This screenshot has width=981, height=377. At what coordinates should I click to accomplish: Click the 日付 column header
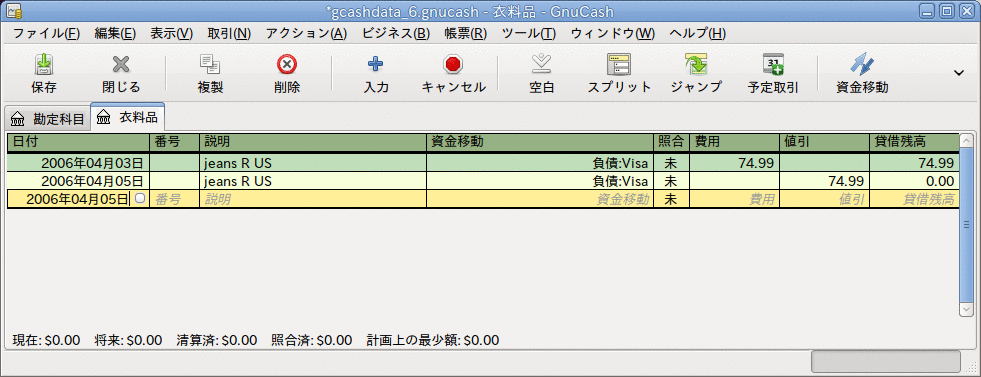78,142
